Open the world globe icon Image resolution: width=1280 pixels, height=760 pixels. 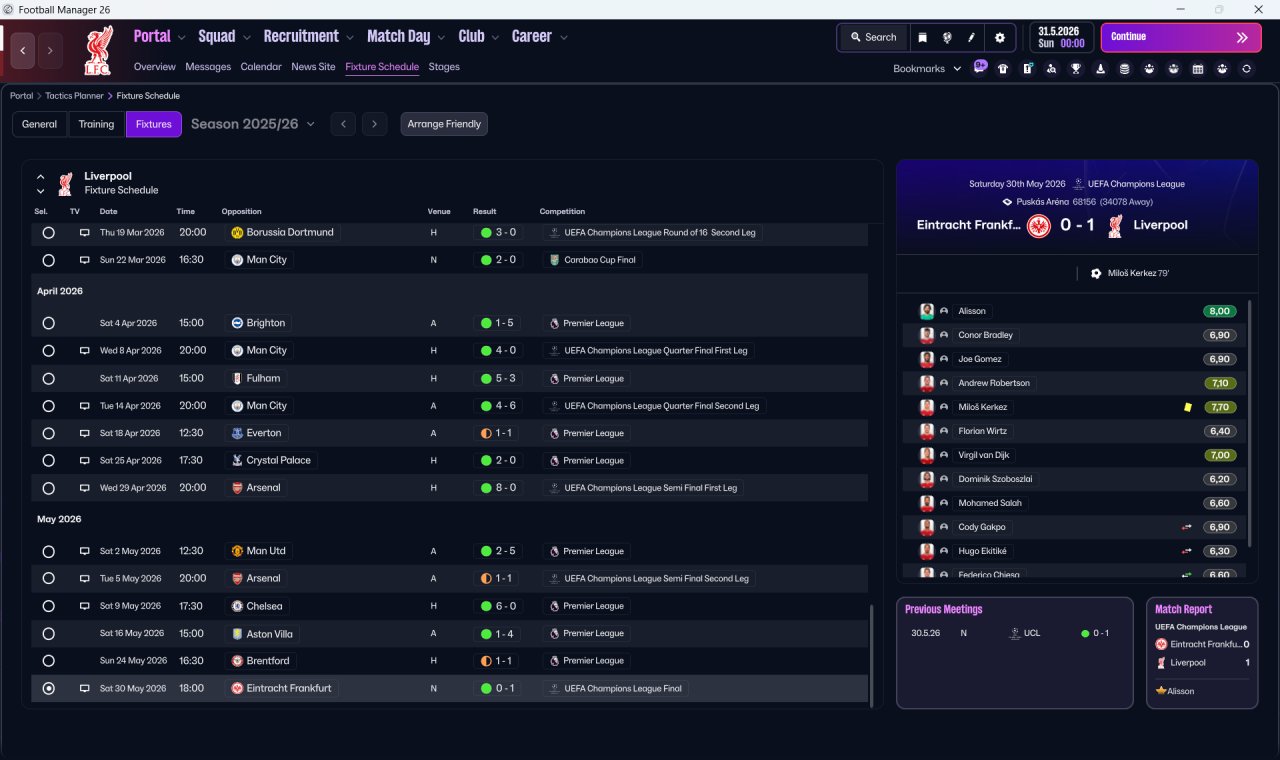(x=946, y=37)
